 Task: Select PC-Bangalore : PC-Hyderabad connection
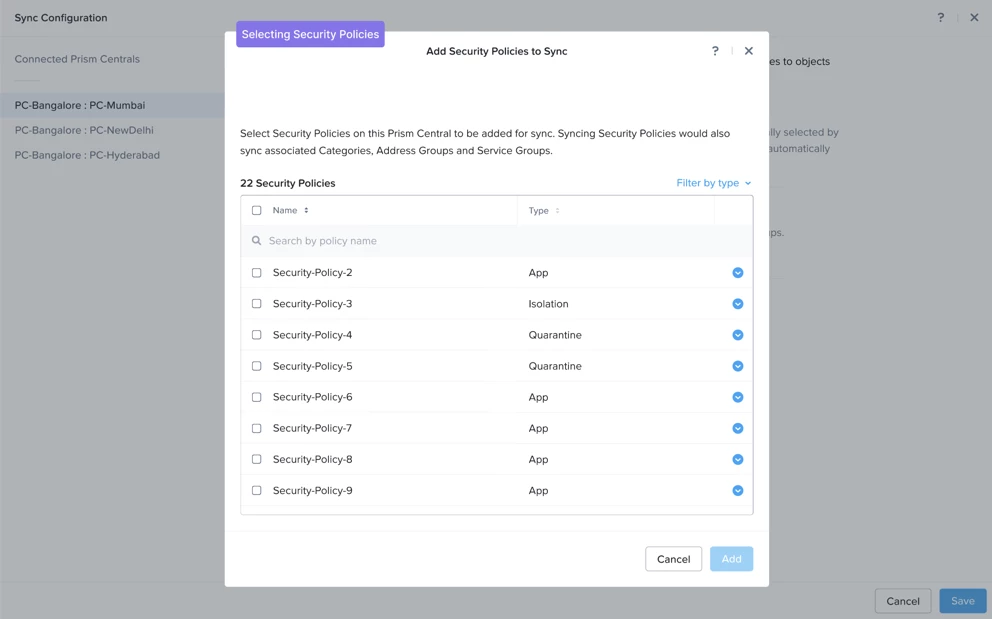pos(87,155)
